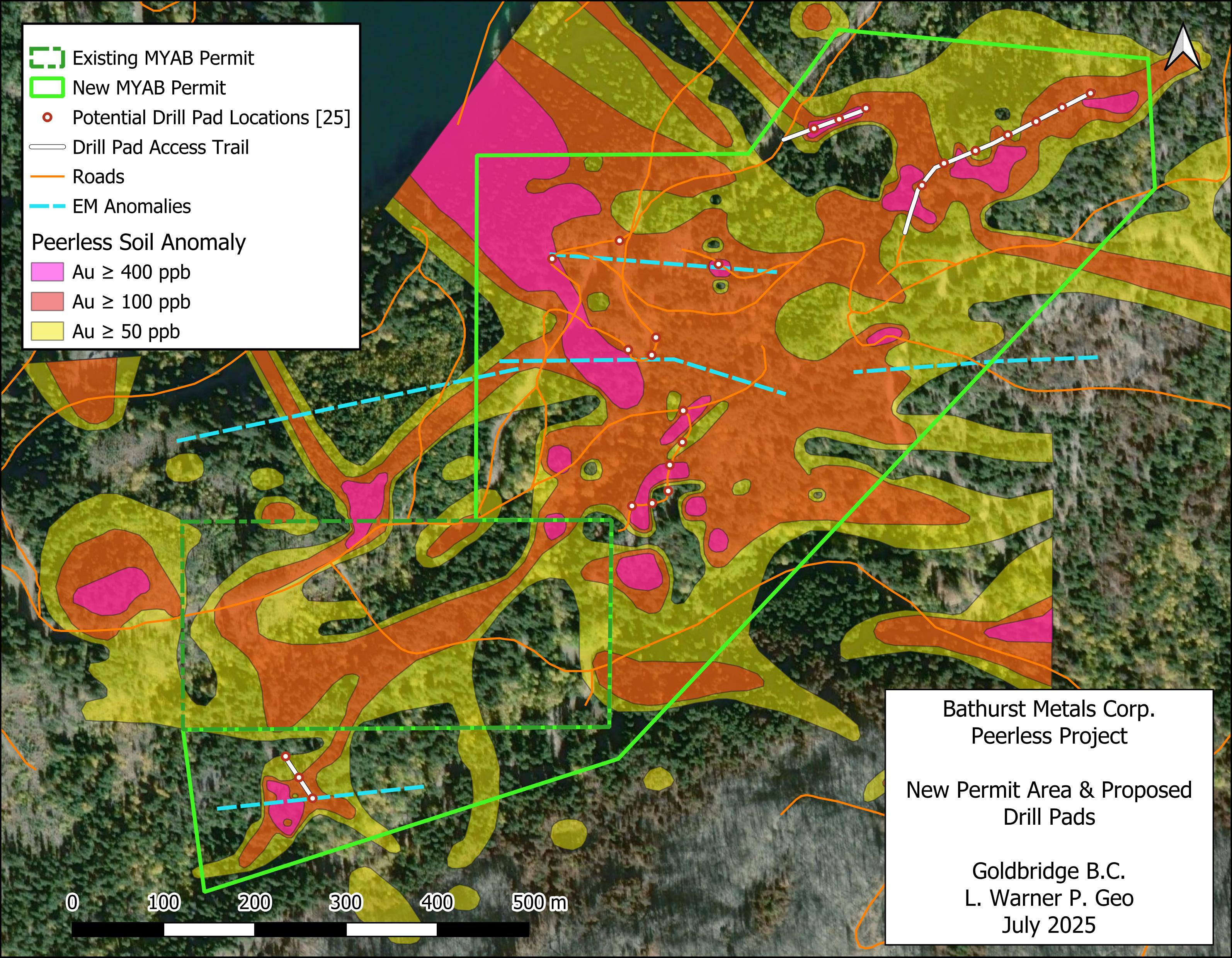The image size is (1232, 958).
Task: Click the pink Au ≥ 400 ppb swatch
Action: click(x=48, y=272)
